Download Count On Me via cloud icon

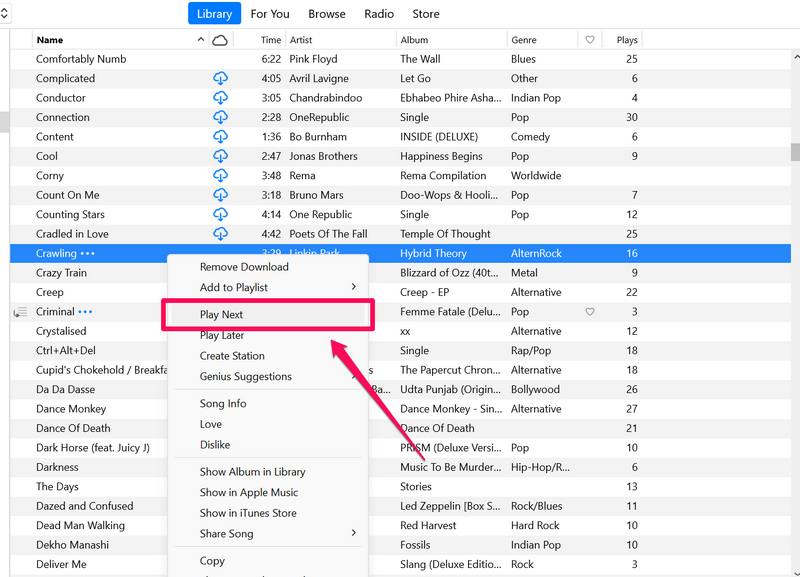[x=220, y=195]
